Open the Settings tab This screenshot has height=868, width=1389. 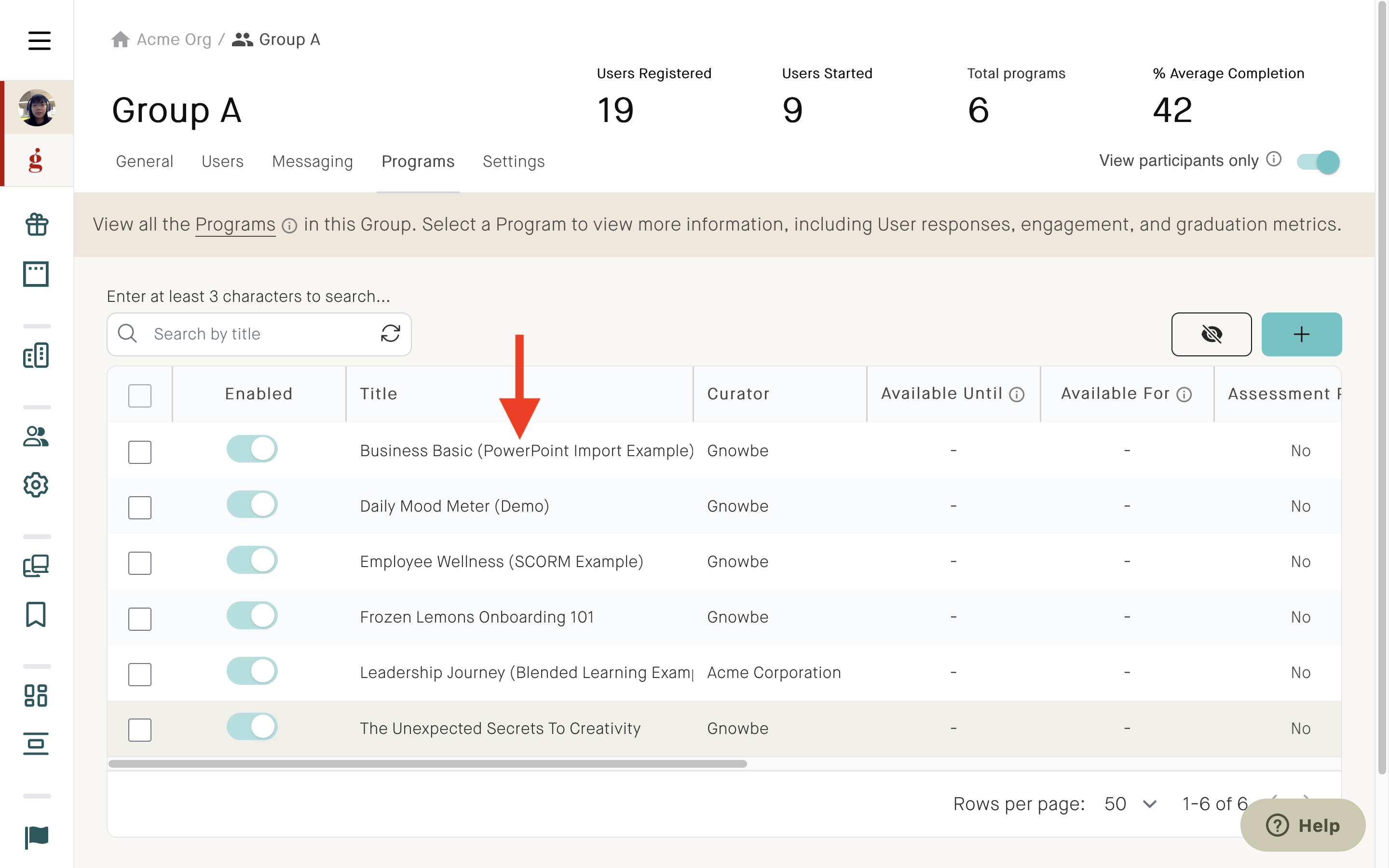click(514, 162)
